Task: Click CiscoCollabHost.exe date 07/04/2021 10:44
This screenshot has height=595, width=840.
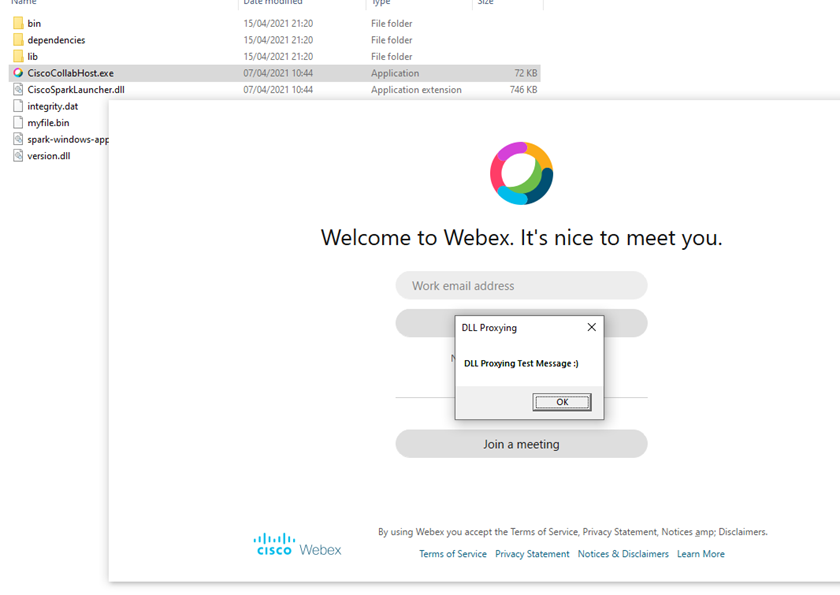Action: 278,73
